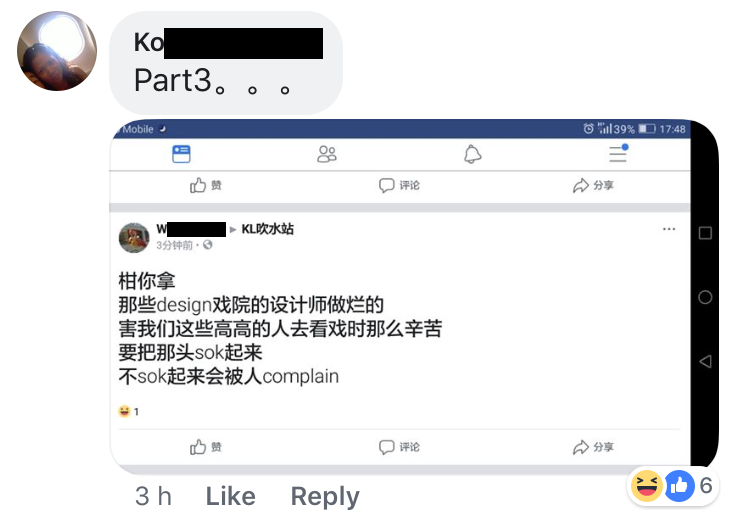Tap the upper 赞 thumbs-up icon
743x518 pixels.
(198, 185)
